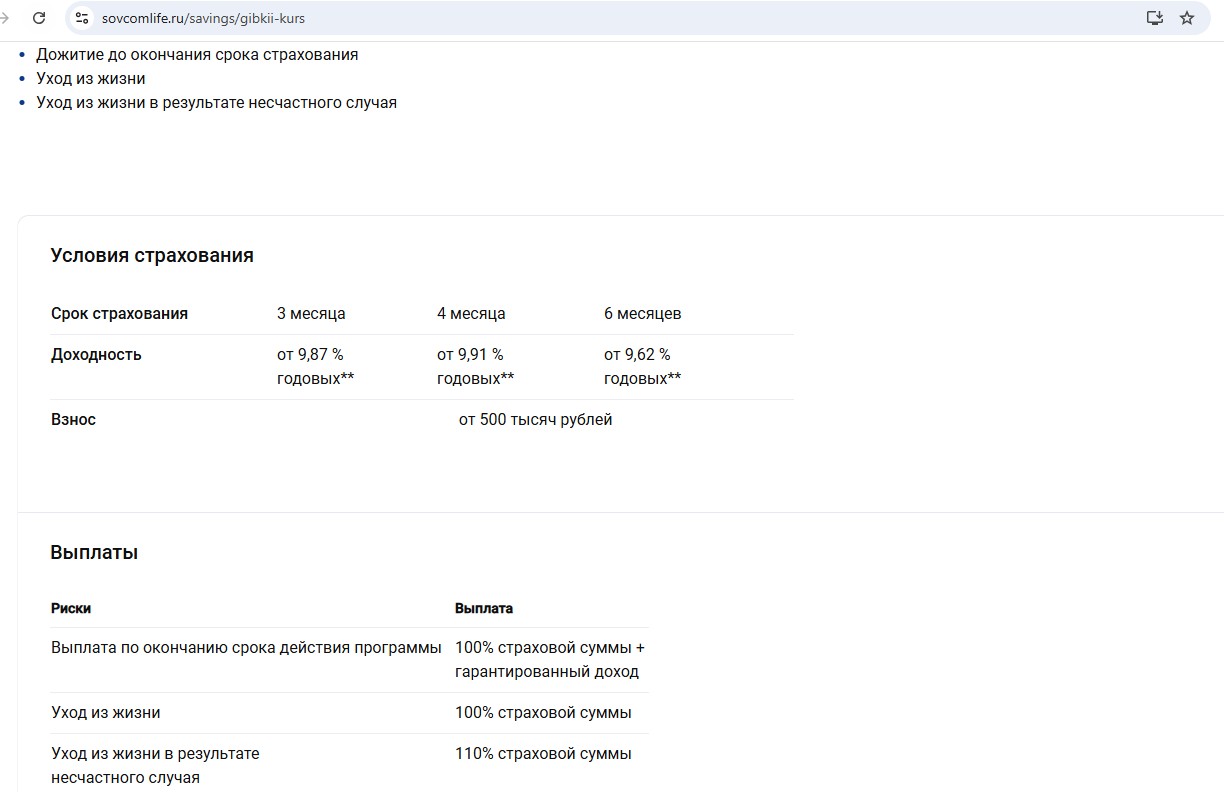Click the forward navigation arrow
1224x792 pixels.
(x=5, y=18)
